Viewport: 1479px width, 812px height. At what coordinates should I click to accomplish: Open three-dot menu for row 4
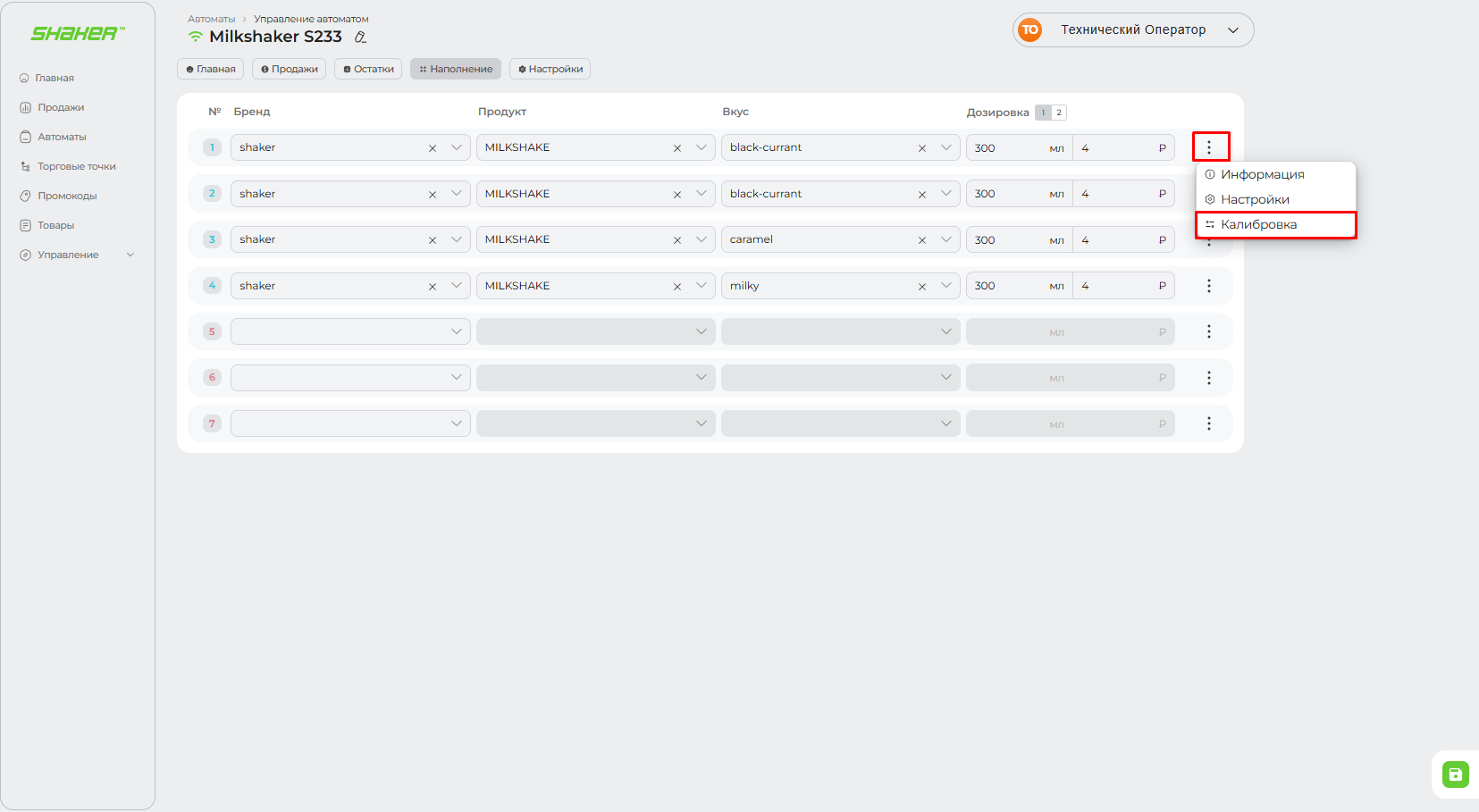coord(1209,286)
